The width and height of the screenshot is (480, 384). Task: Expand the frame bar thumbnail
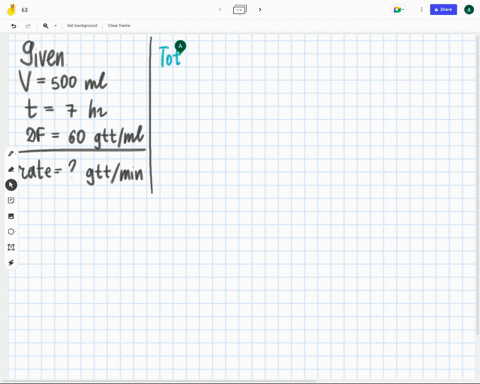coord(240,10)
